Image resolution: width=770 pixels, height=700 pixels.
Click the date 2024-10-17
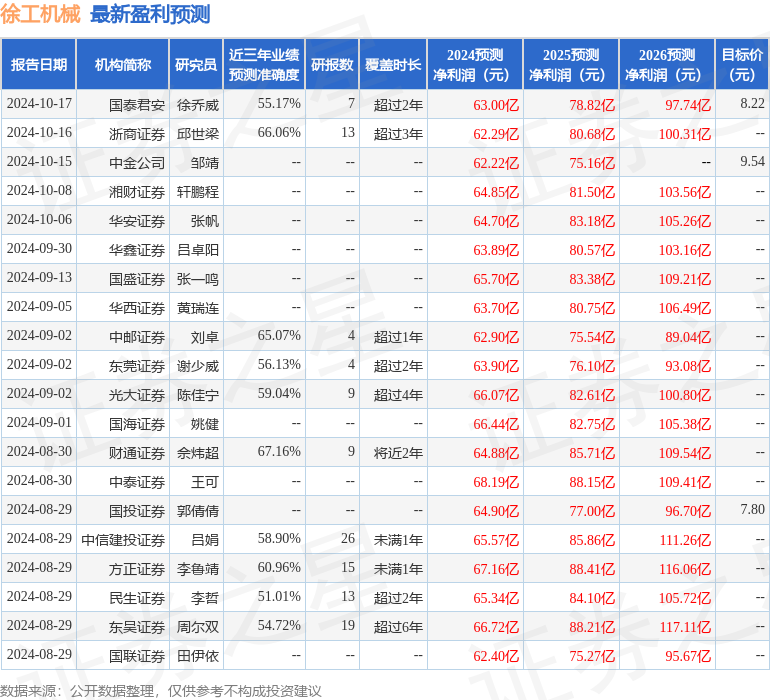[39, 103]
